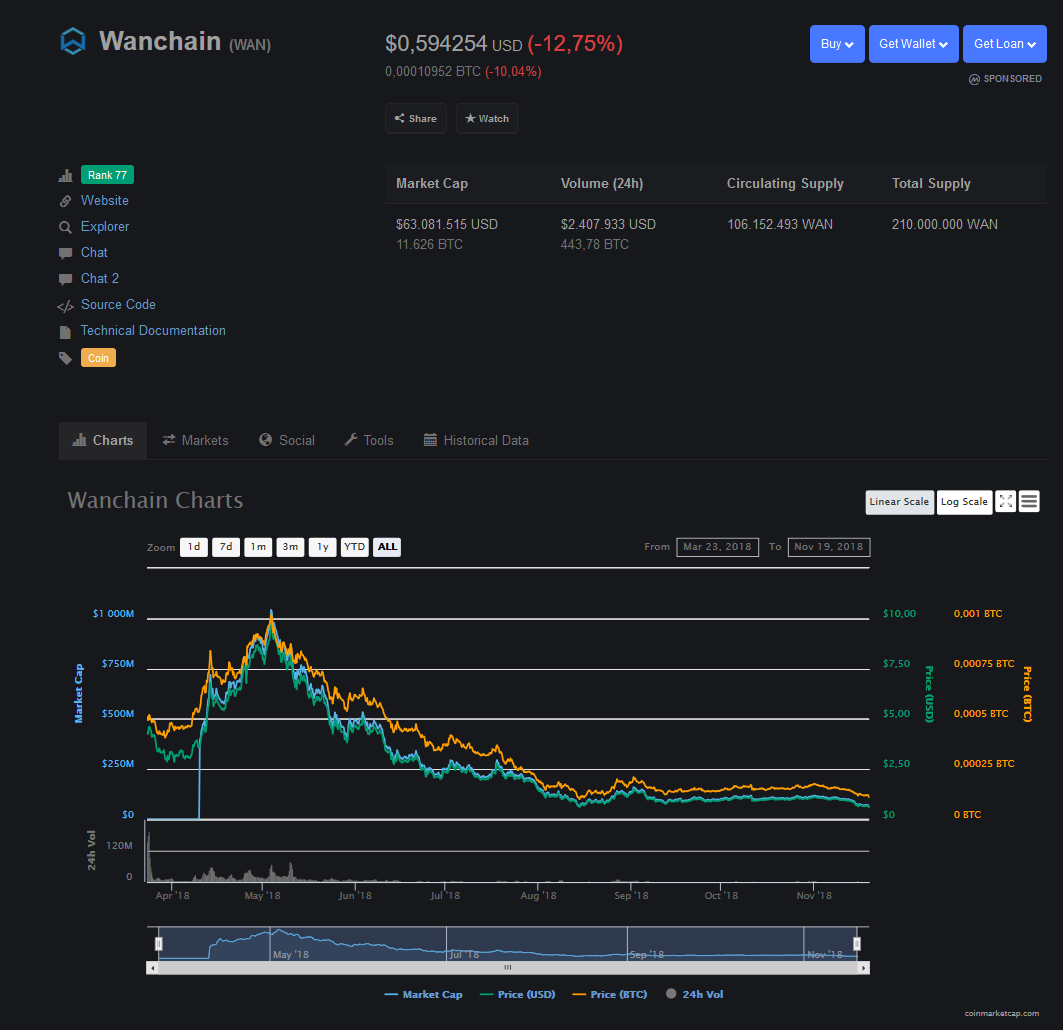This screenshot has width=1063, height=1030.
Task: Click the speech bubble icon beside Chat 2
Action: pyautogui.click(x=65, y=279)
